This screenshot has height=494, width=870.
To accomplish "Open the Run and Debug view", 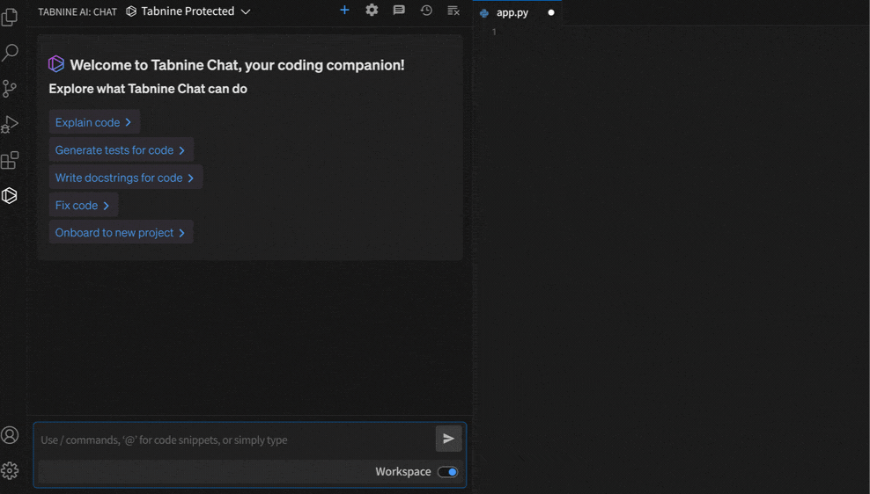I will pyautogui.click(x=10, y=124).
